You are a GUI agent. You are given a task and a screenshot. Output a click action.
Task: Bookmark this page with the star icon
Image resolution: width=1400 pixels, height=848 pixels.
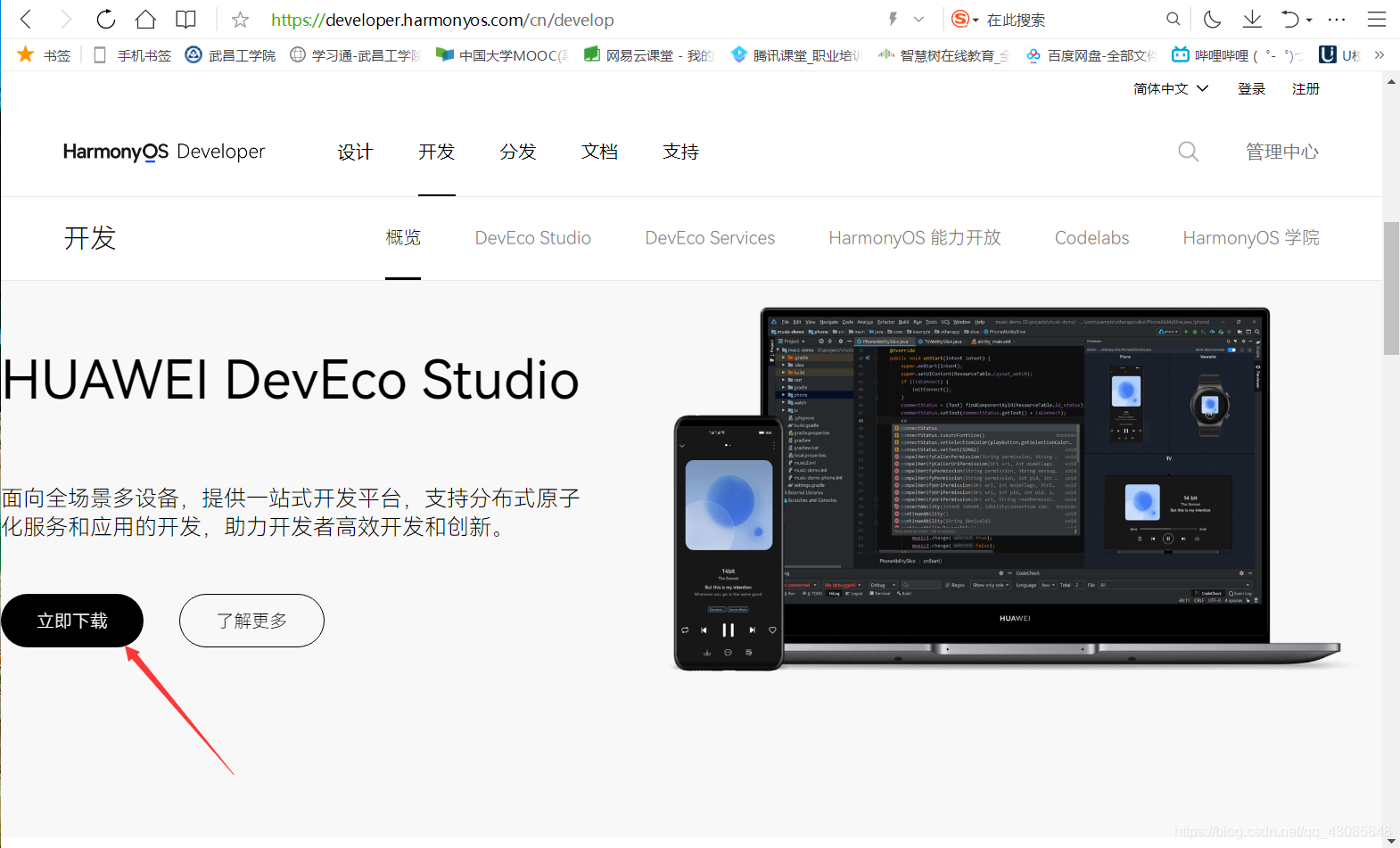pos(240,20)
